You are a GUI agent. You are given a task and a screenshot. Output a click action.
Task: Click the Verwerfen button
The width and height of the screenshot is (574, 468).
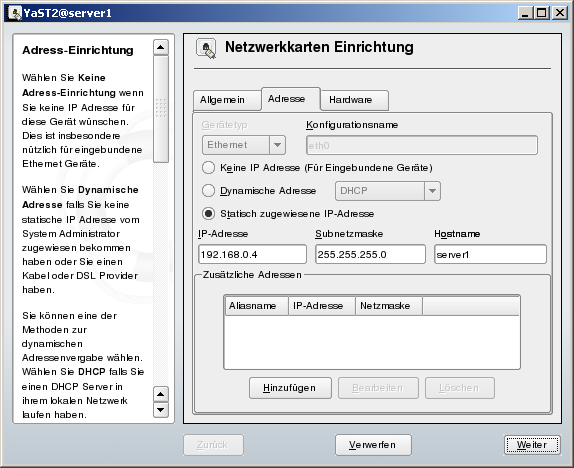pyautogui.click(x=373, y=445)
